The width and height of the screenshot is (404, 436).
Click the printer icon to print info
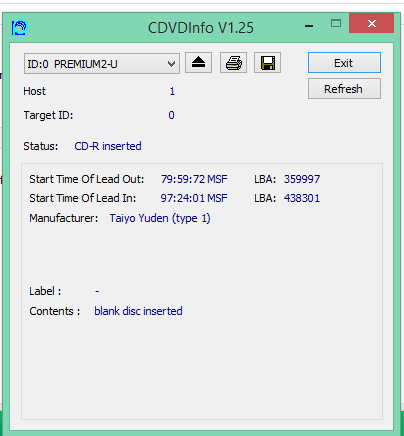click(x=233, y=63)
